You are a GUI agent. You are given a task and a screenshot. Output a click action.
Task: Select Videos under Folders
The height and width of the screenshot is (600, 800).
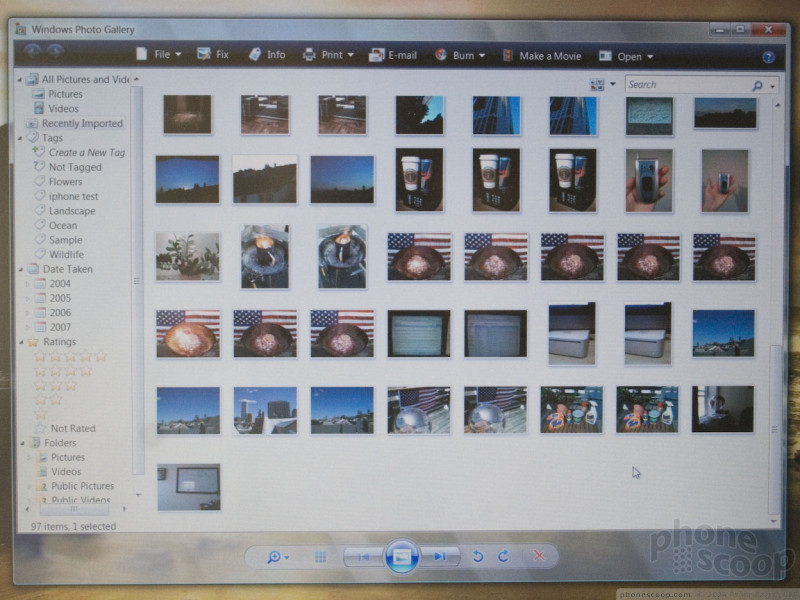coord(66,472)
